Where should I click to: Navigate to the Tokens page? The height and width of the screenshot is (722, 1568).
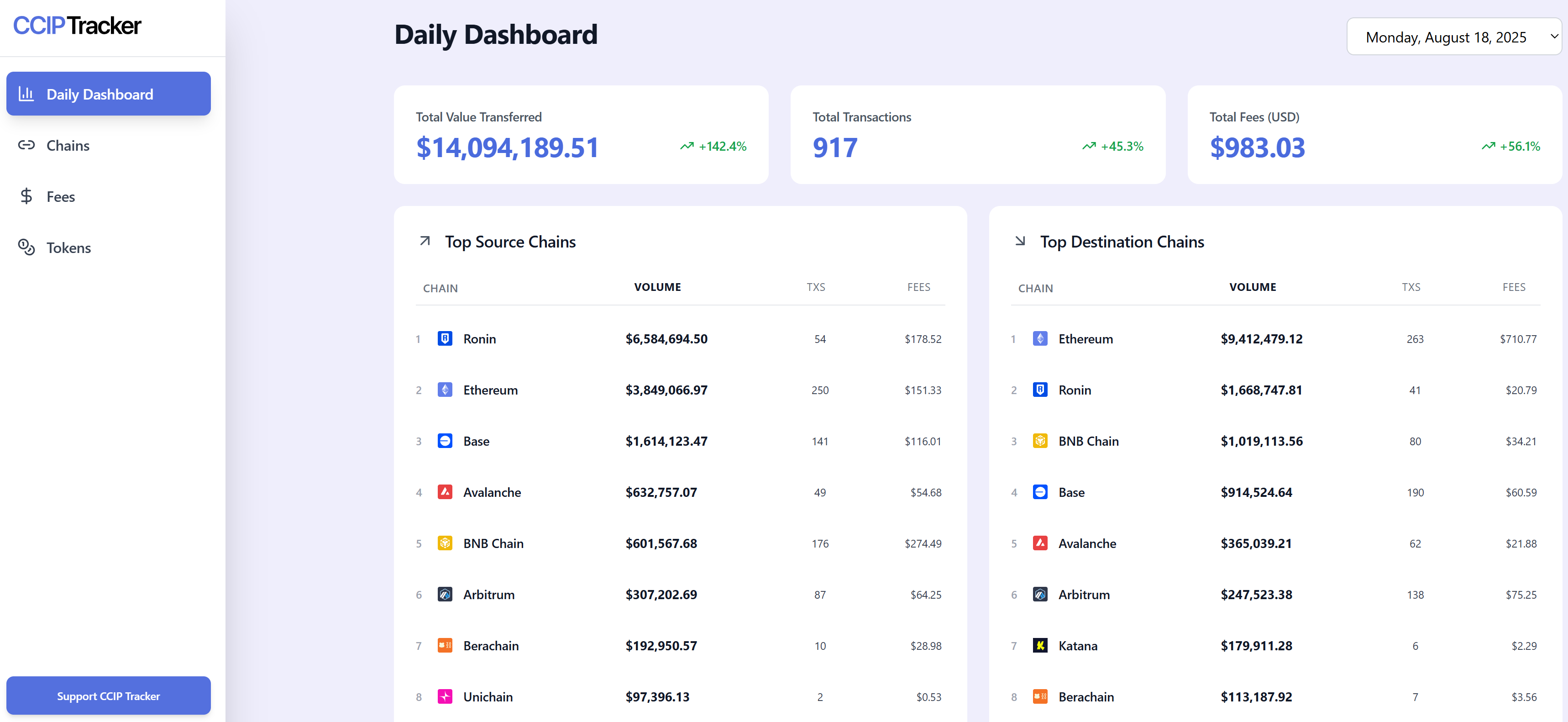pyautogui.click(x=68, y=248)
